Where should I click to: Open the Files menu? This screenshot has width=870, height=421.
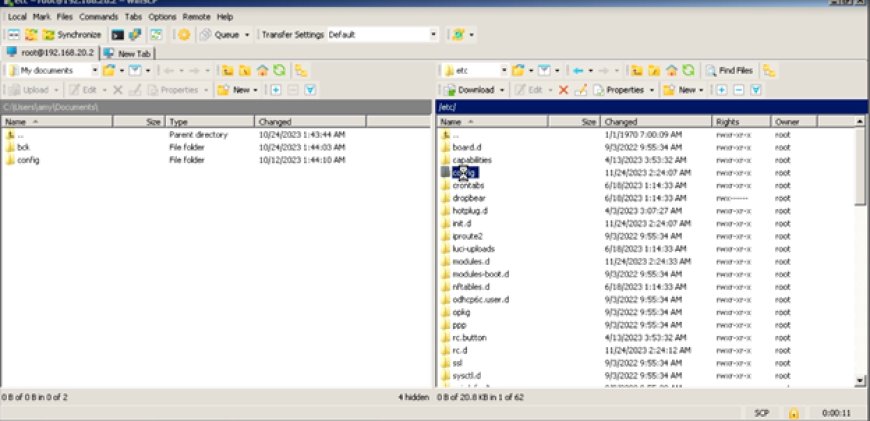[x=64, y=17]
